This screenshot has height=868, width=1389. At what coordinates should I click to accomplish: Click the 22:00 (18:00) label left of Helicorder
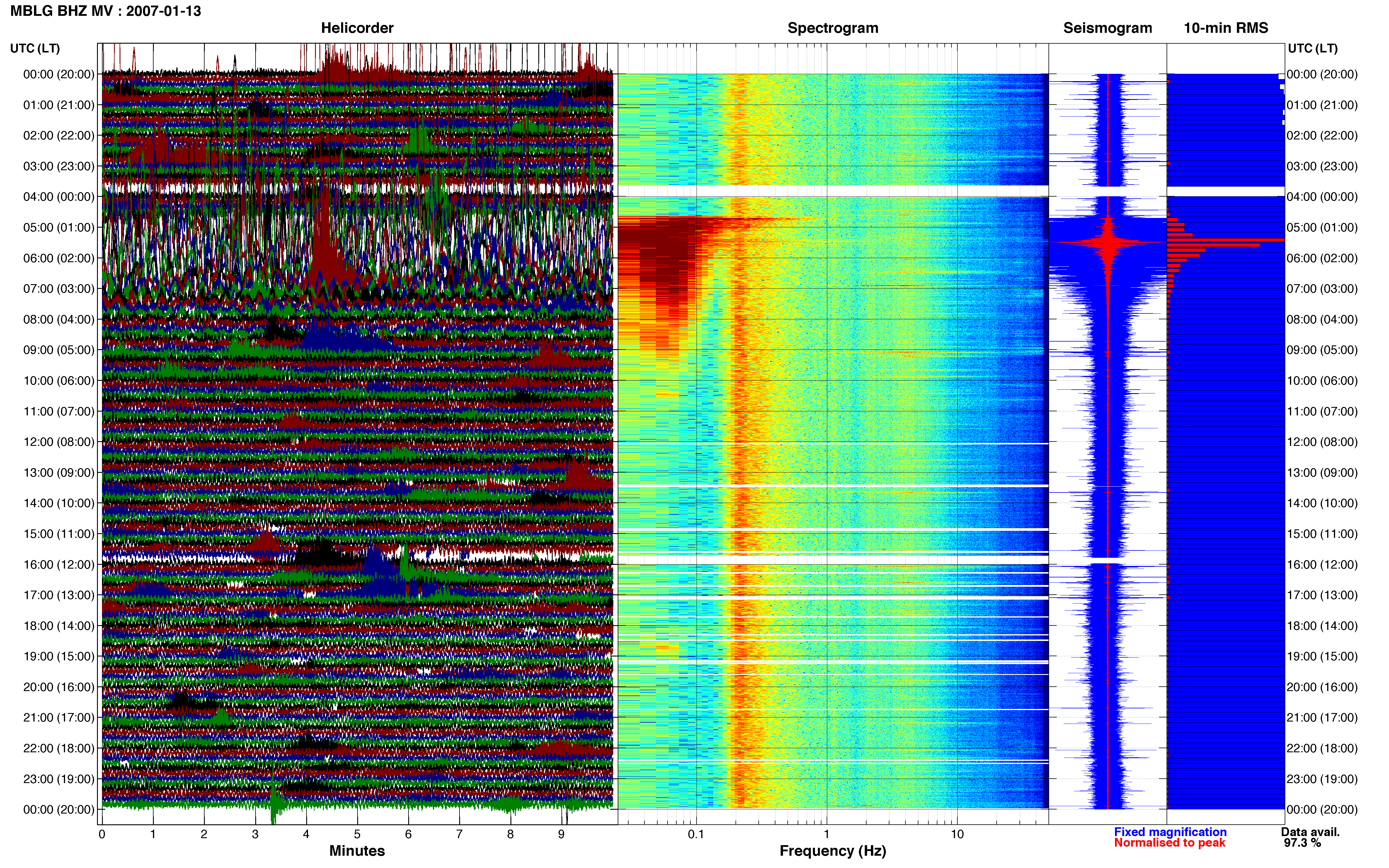point(59,748)
